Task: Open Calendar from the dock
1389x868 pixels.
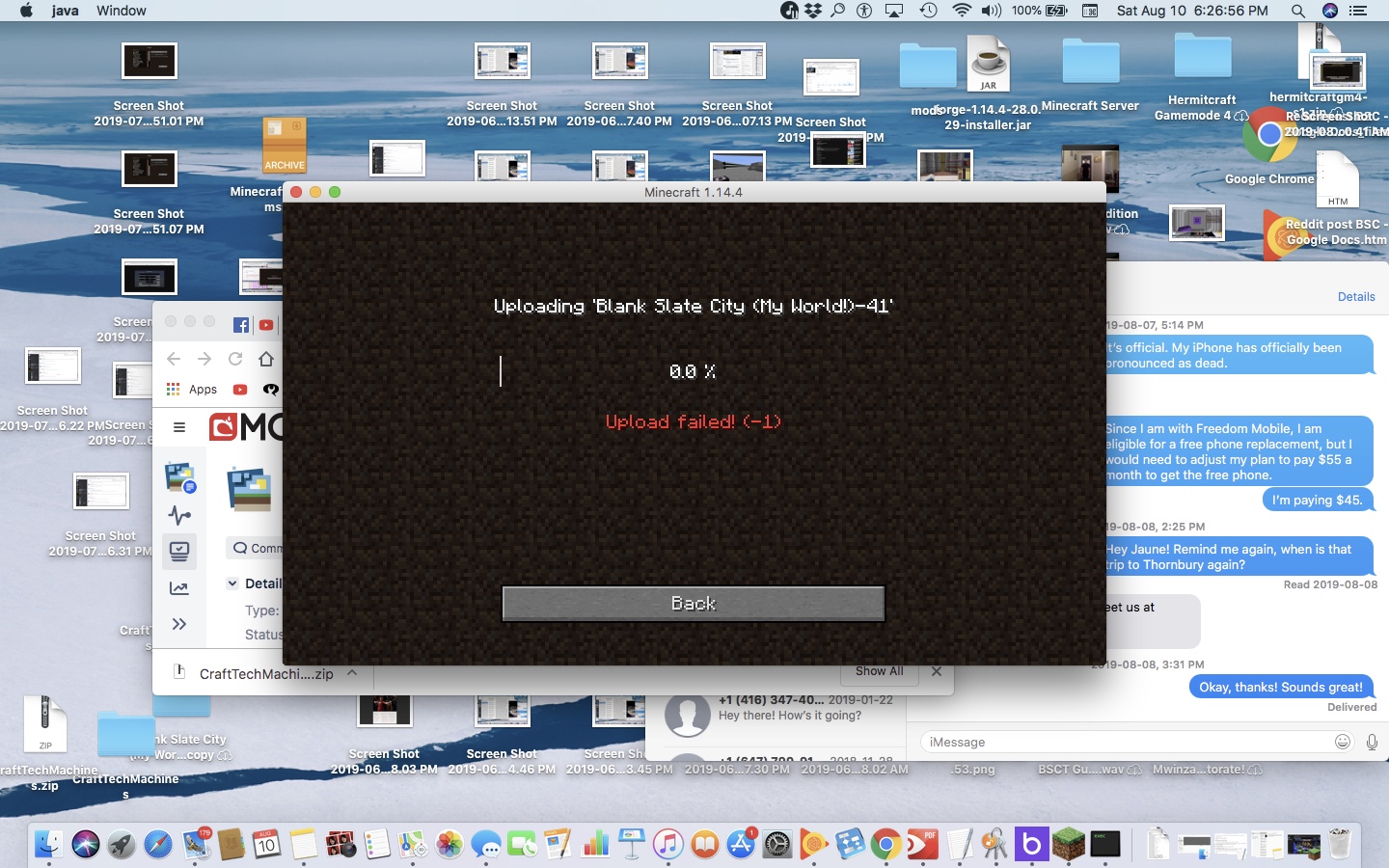Action: click(x=267, y=845)
